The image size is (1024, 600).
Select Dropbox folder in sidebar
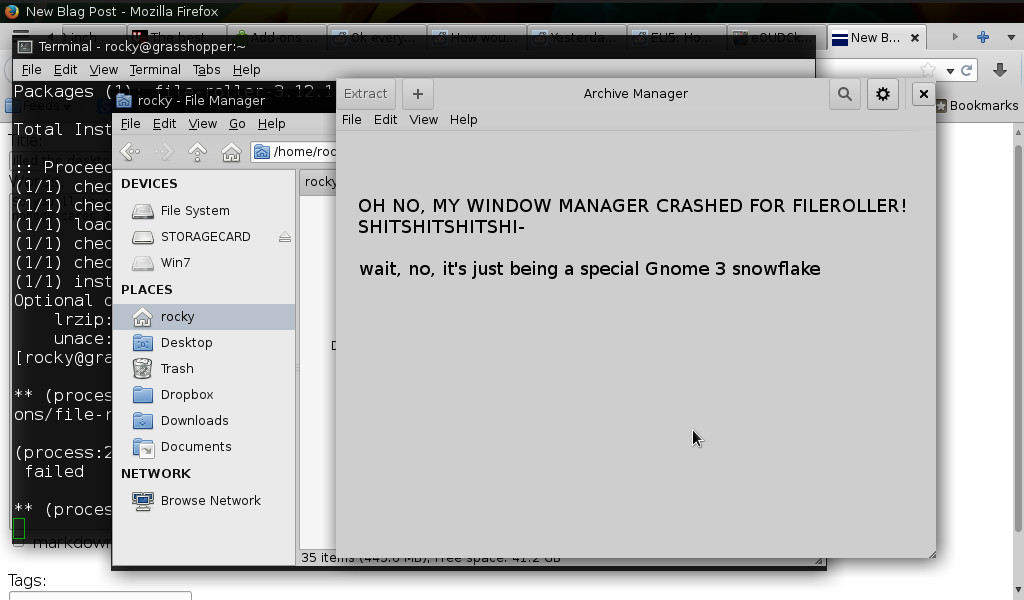click(x=186, y=394)
